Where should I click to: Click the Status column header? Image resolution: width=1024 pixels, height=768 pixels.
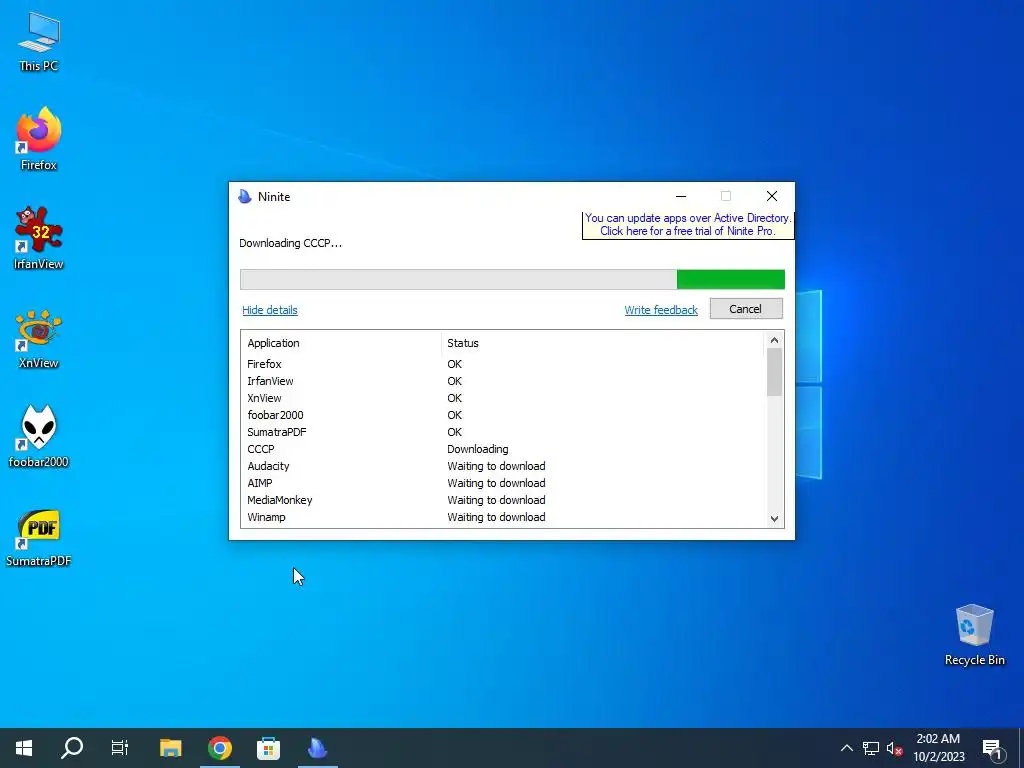pos(602,343)
